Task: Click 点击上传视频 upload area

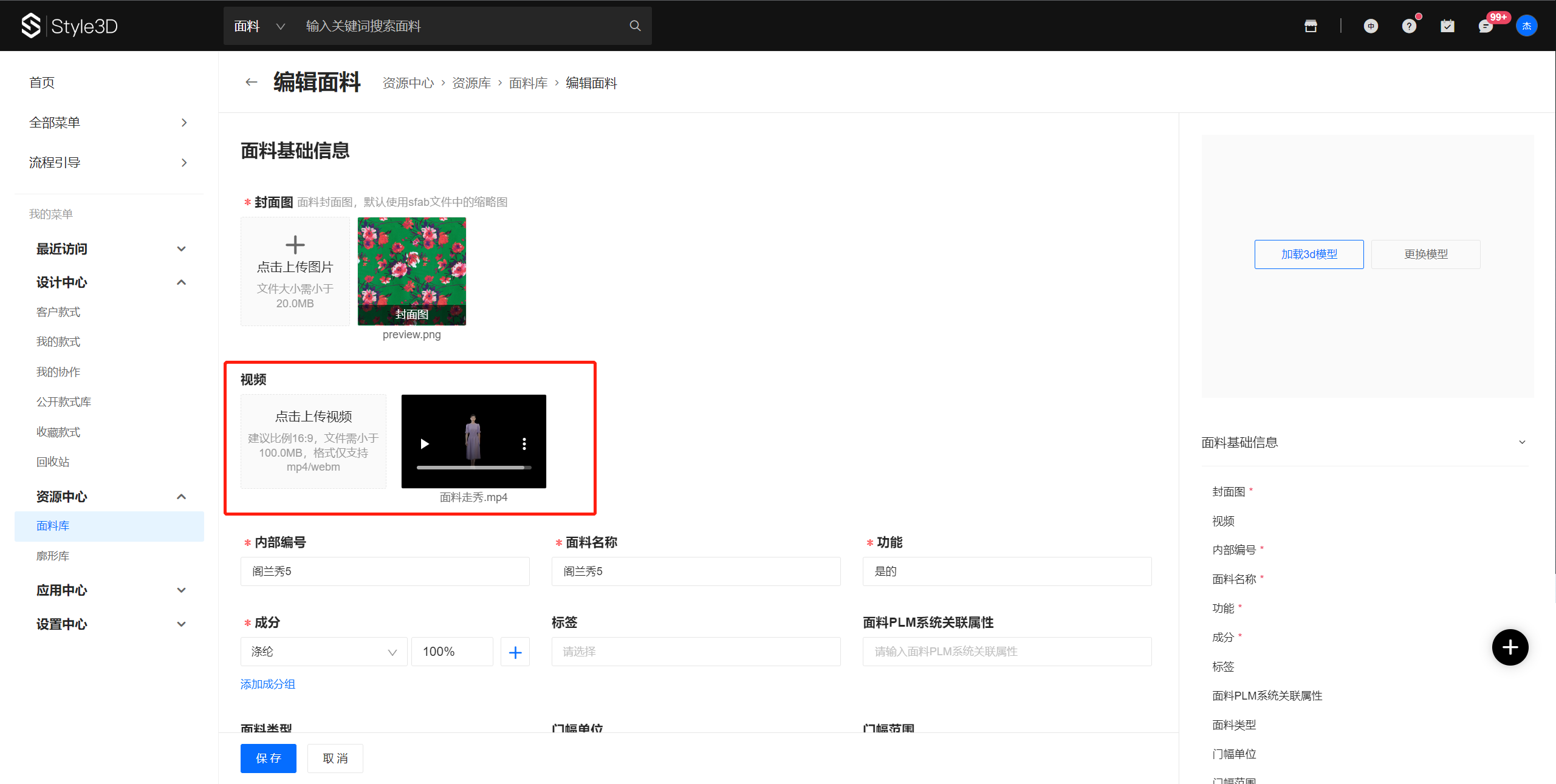Action: click(314, 441)
